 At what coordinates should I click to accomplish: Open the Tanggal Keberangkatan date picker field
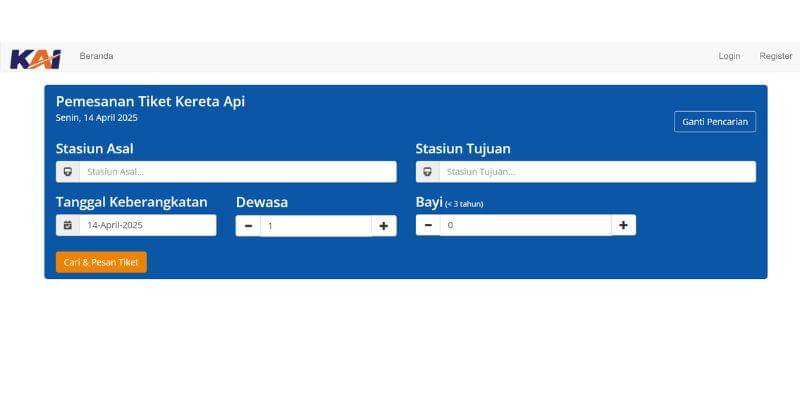coord(147,225)
